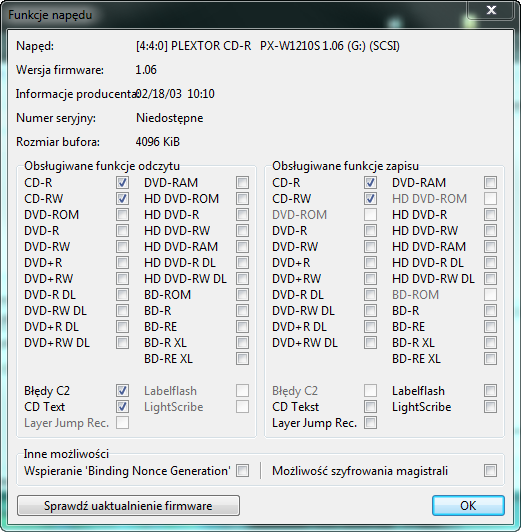Toggle DVD+R DL checkbox in zapisu group
The width and height of the screenshot is (521, 532).
(370, 327)
